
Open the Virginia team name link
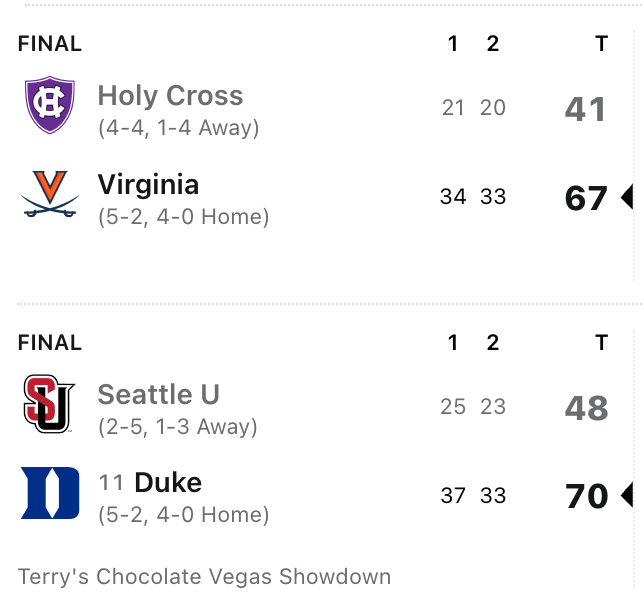pos(148,185)
